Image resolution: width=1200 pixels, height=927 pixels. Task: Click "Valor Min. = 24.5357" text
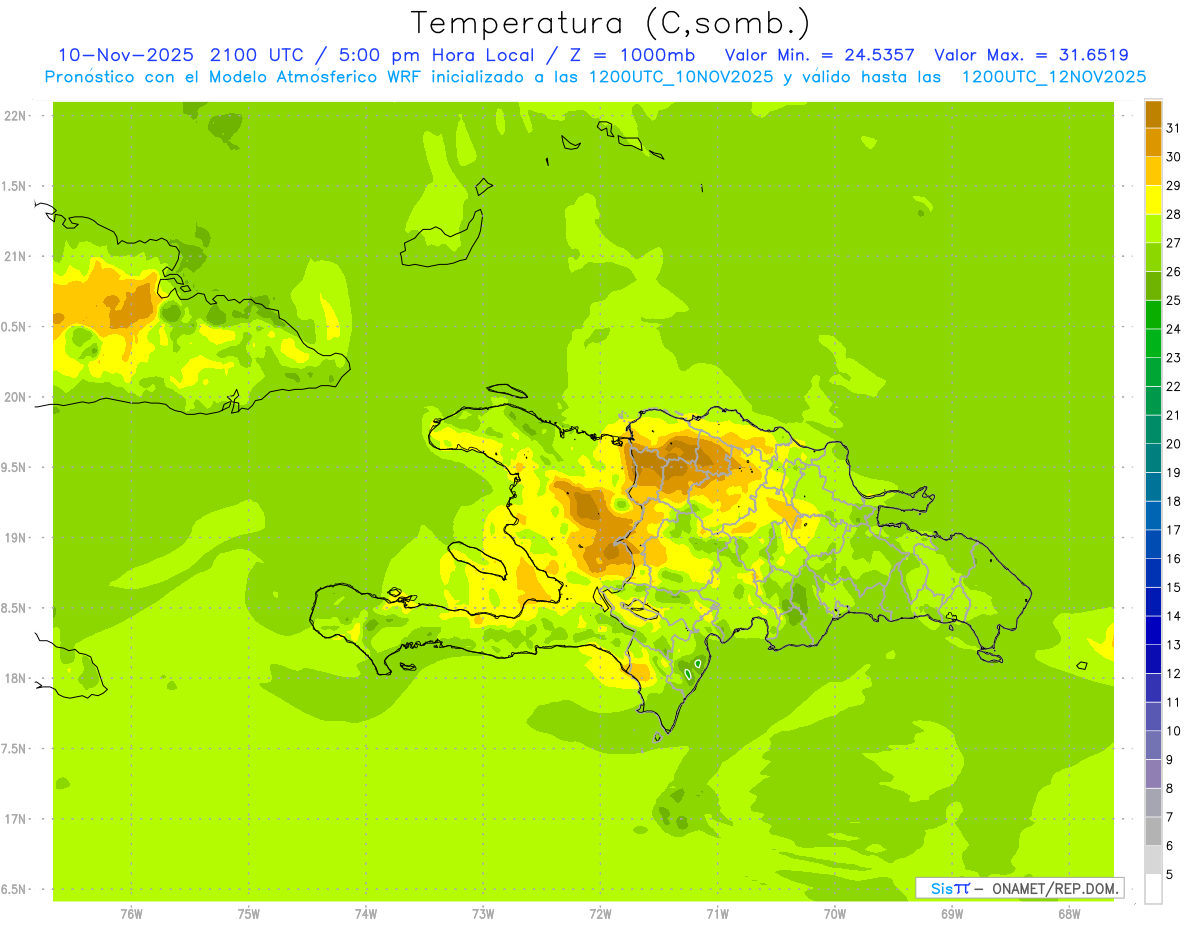point(819,55)
